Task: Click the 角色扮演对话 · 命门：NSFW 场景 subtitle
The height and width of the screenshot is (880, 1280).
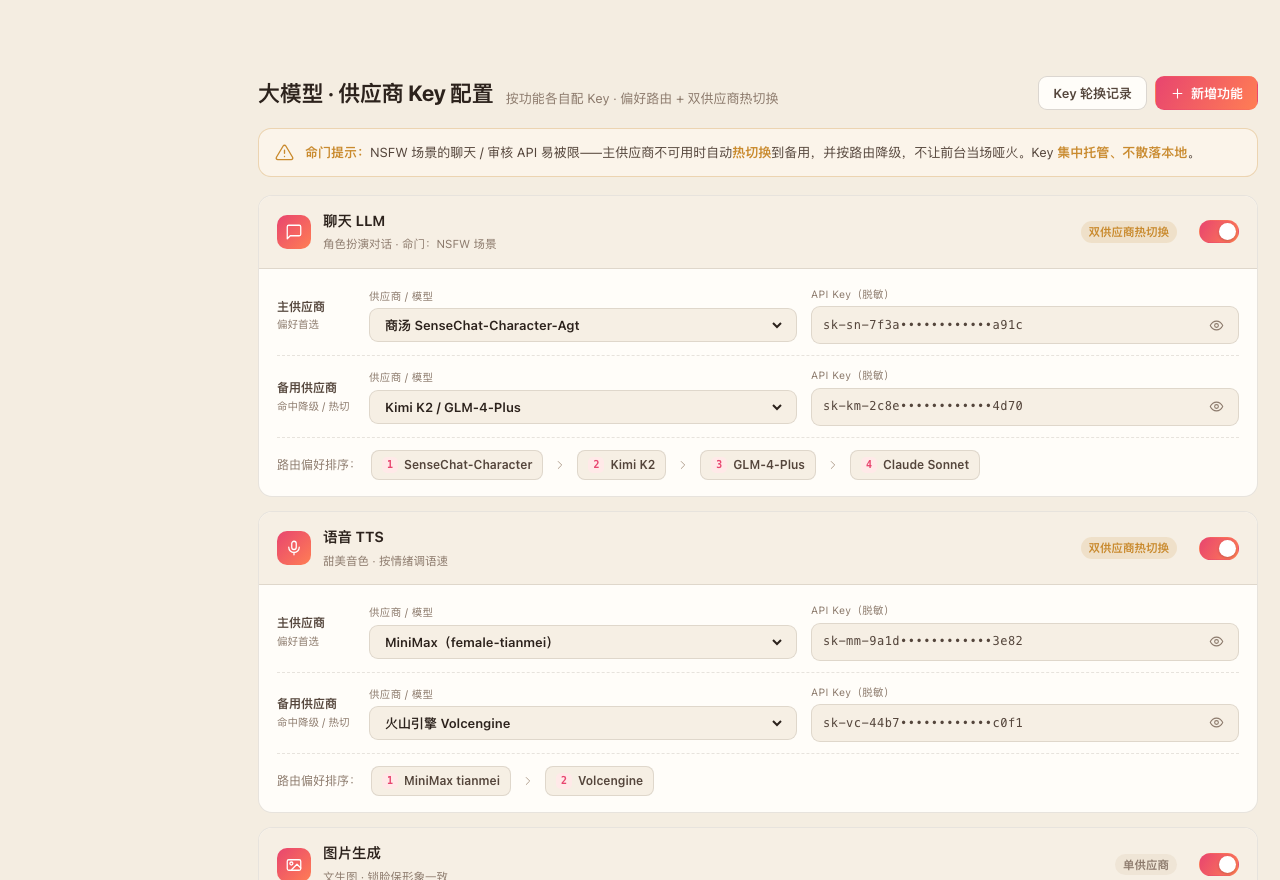Action: click(410, 244)
